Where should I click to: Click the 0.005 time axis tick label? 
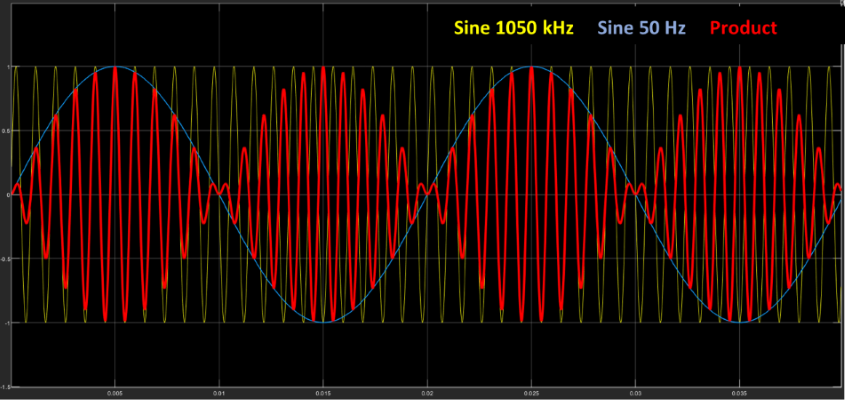tap(115, 394)
